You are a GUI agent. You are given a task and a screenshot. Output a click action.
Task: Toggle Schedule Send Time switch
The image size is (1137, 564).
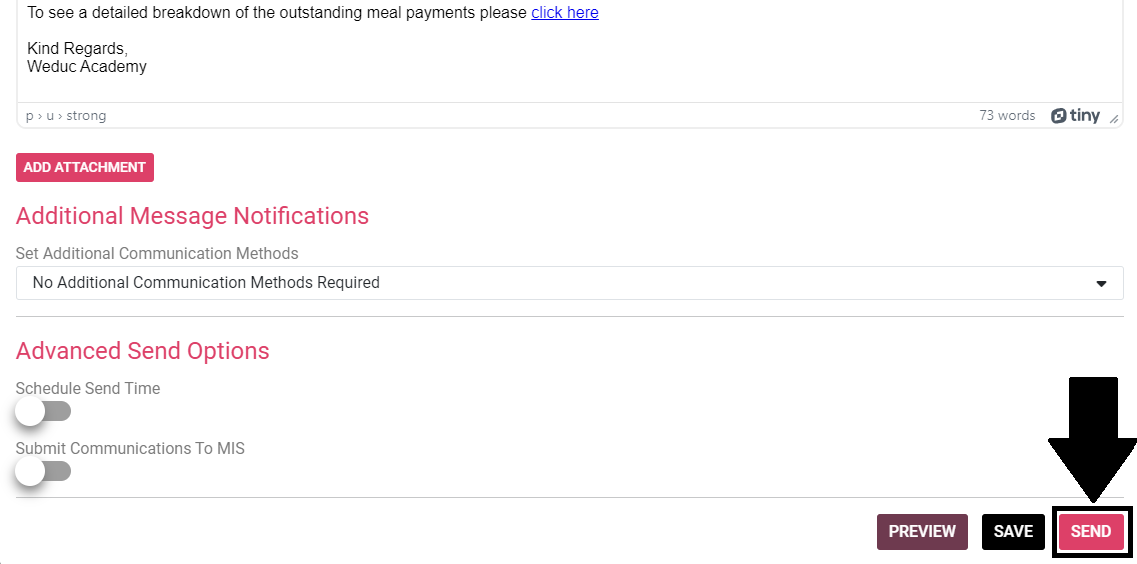tap(43, 411)
